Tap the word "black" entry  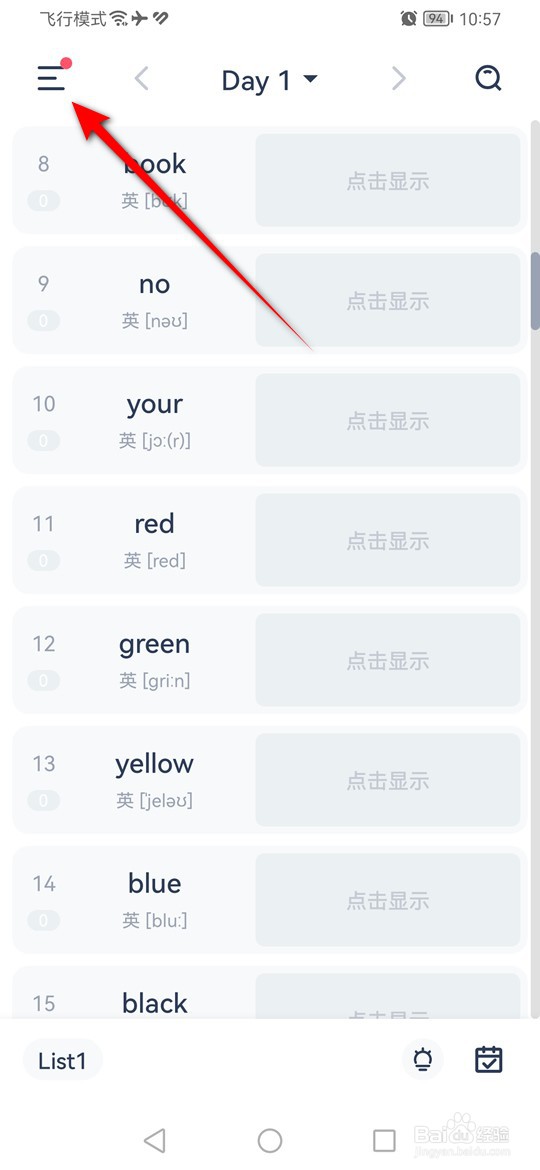[x=154, y=1004]
